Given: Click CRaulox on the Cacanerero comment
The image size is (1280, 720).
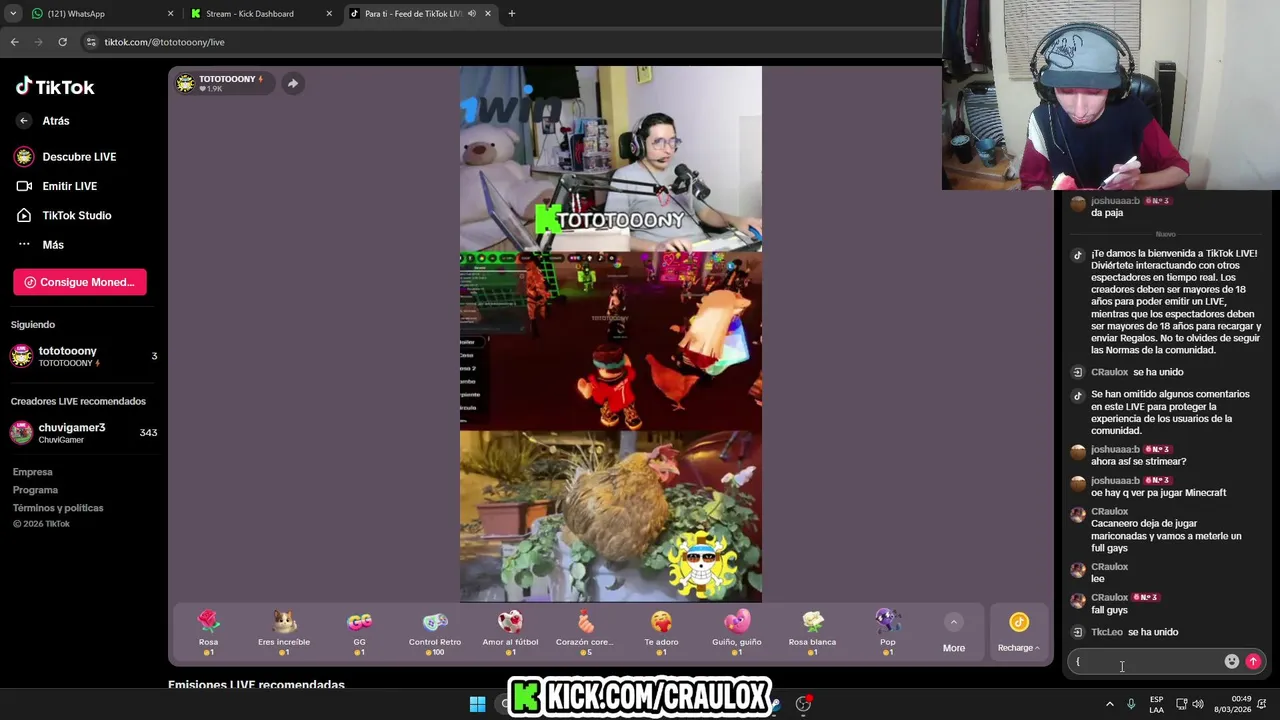Looking at the screenshot, I should 1109,511.
